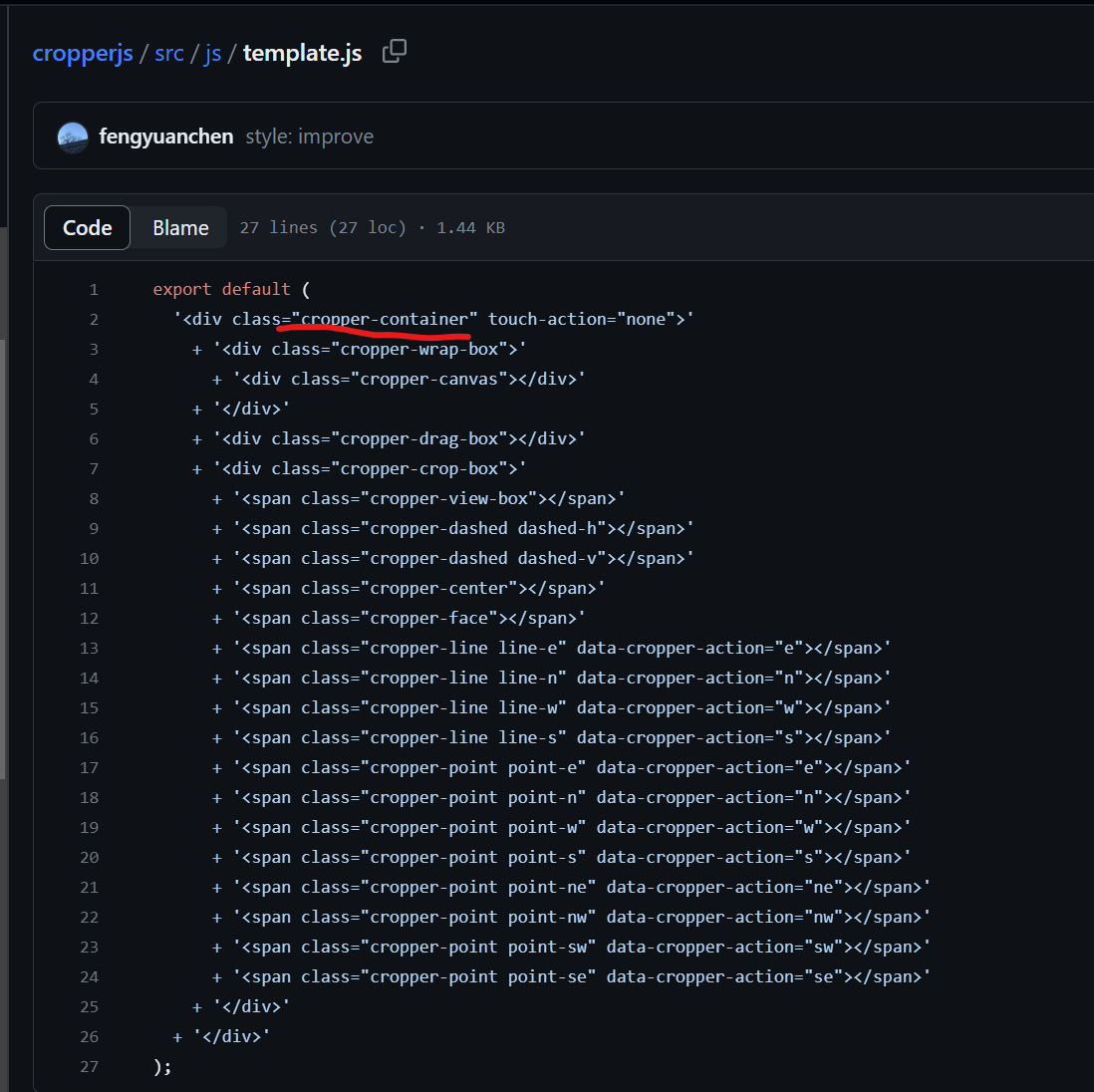Click the copy file path icon
This screenshot has height=1092, width=1094.
tap(395, 50)
